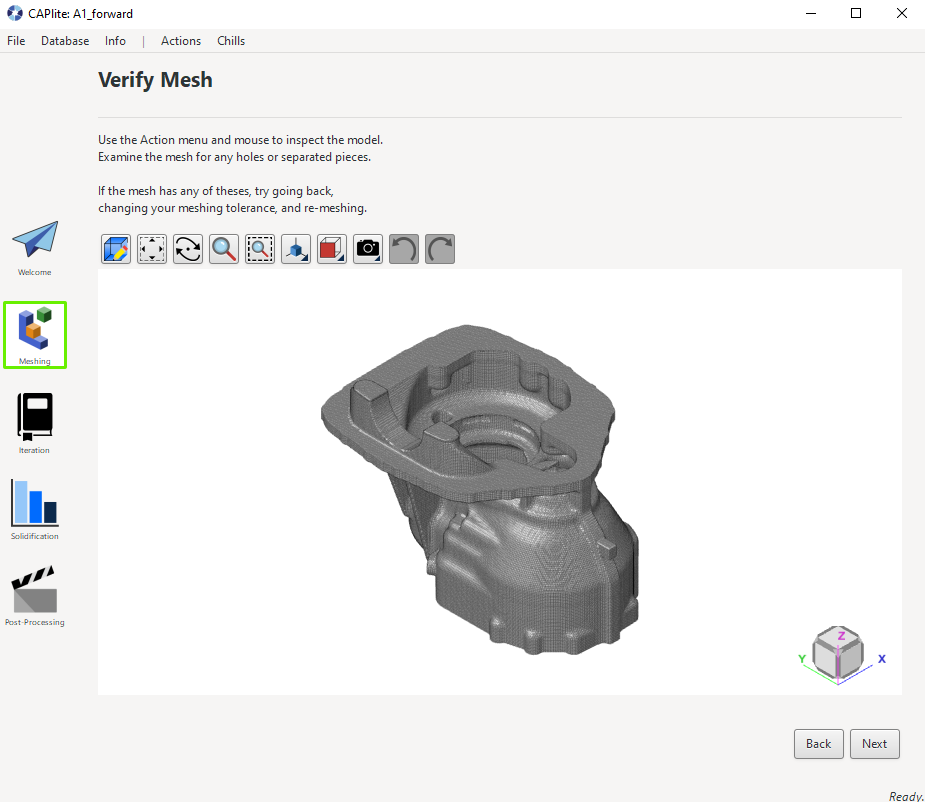Open the isometric view orientation dropdown
The image size is (925, 802).
[296, 249]
